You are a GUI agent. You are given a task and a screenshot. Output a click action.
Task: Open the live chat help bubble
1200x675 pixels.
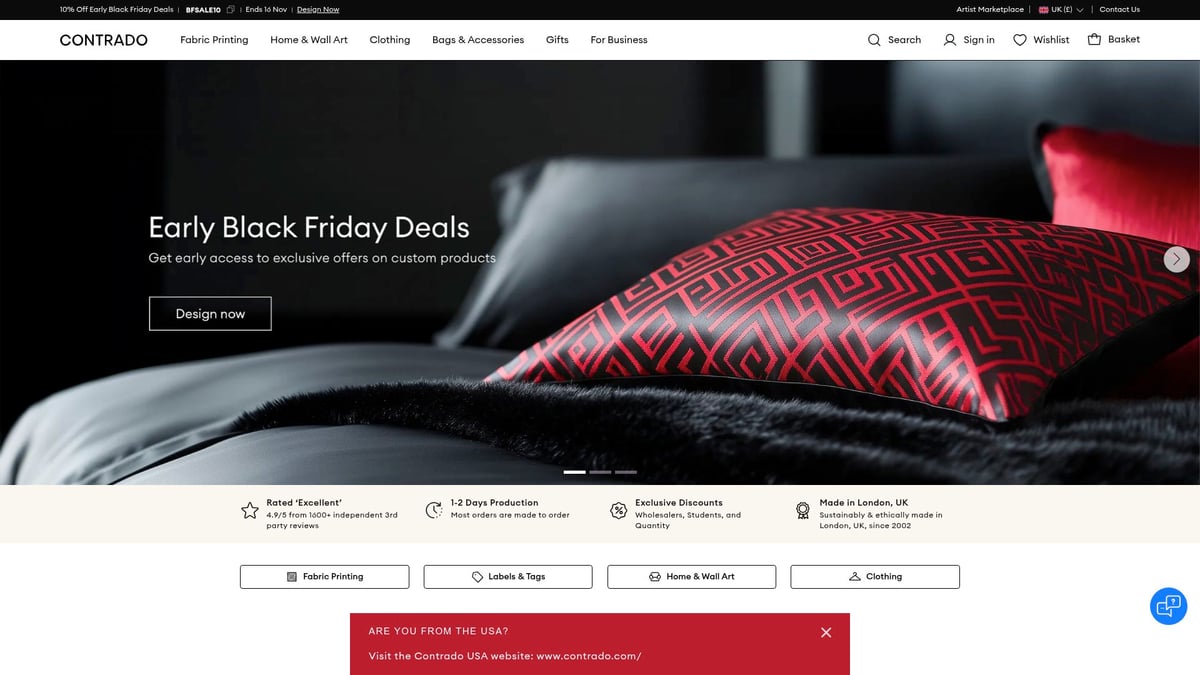point(1168,605)
